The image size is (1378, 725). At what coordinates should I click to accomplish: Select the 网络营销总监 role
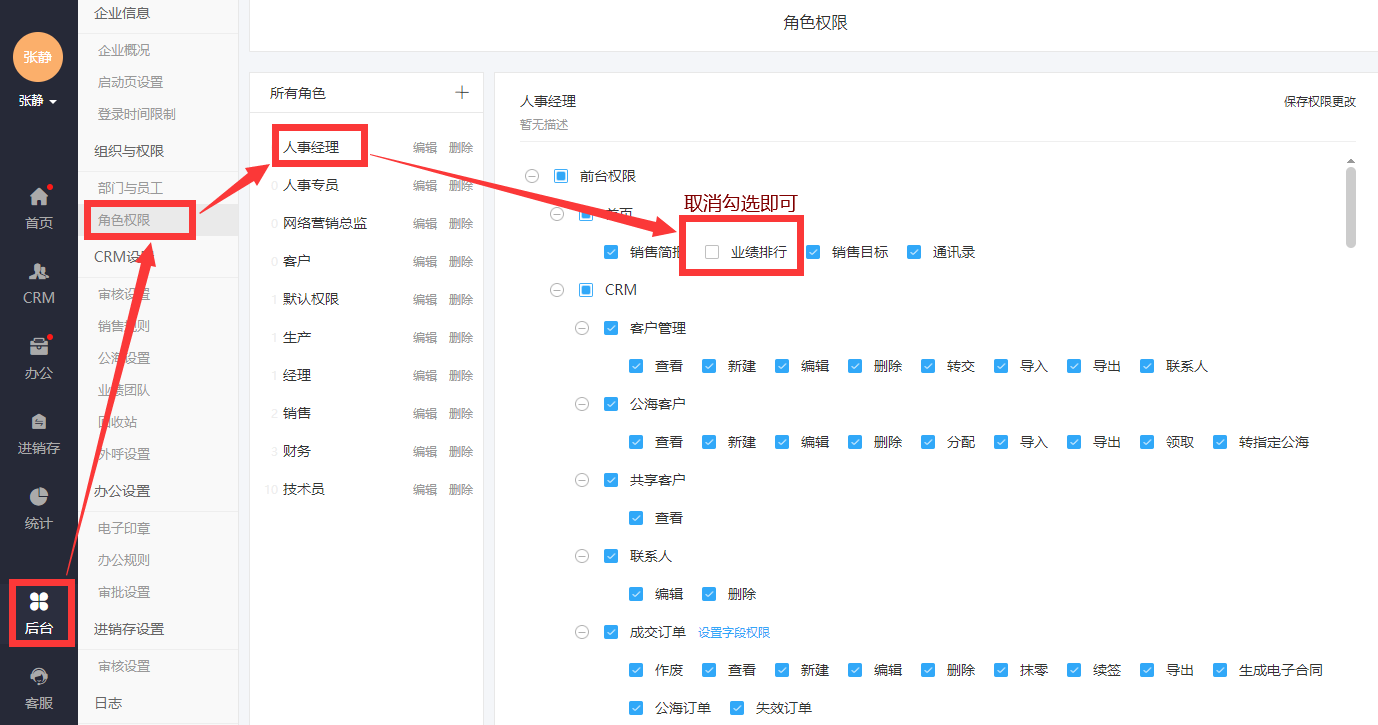(325, 223)
